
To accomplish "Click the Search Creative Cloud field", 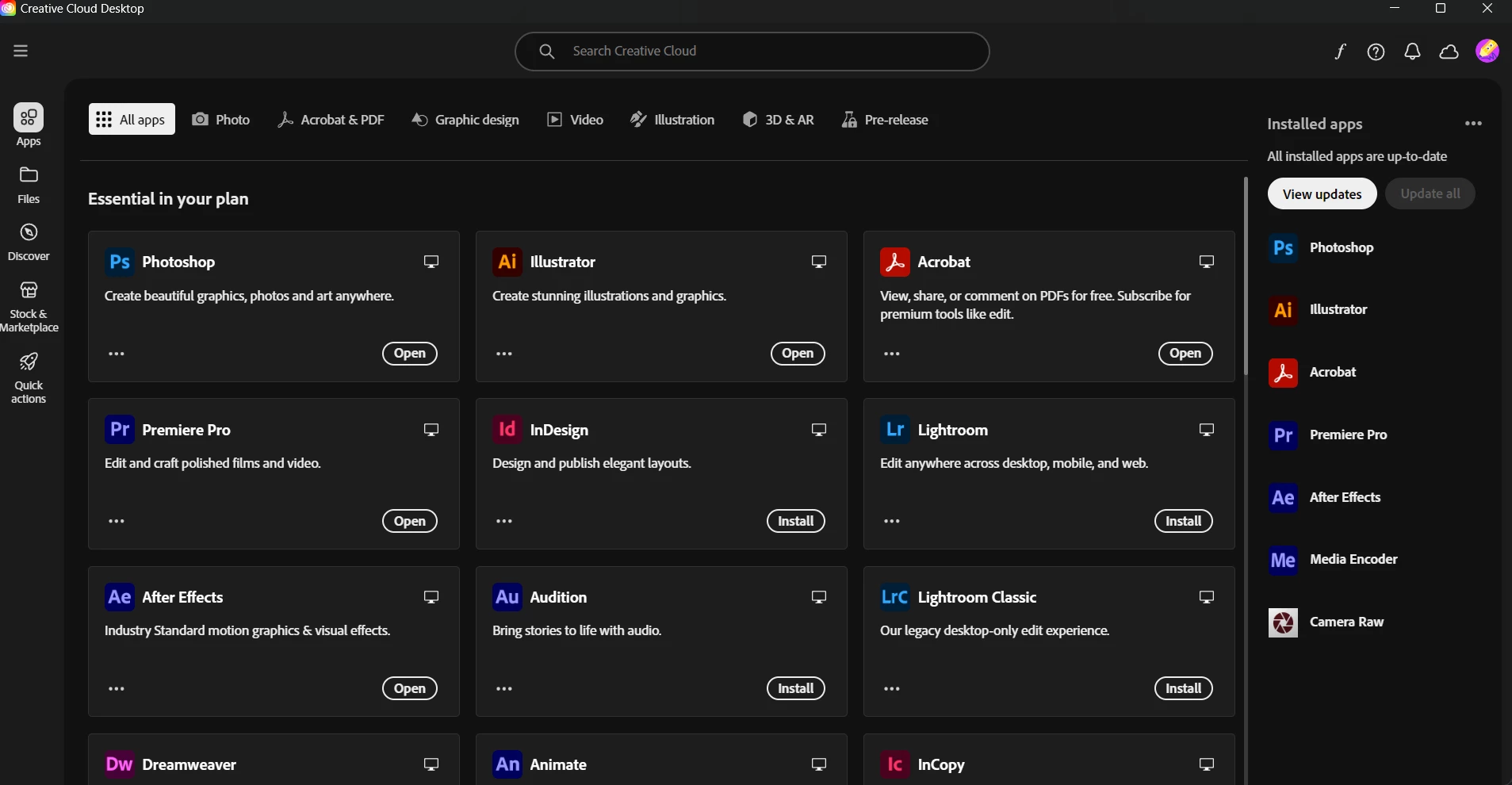I will coord(752,52).
